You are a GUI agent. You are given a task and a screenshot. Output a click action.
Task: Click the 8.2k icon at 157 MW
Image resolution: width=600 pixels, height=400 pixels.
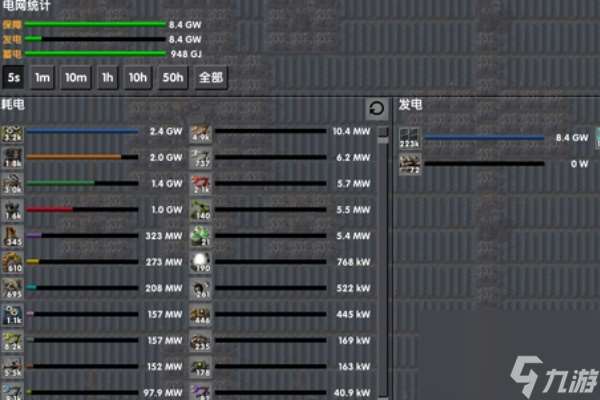coord(12,340)
